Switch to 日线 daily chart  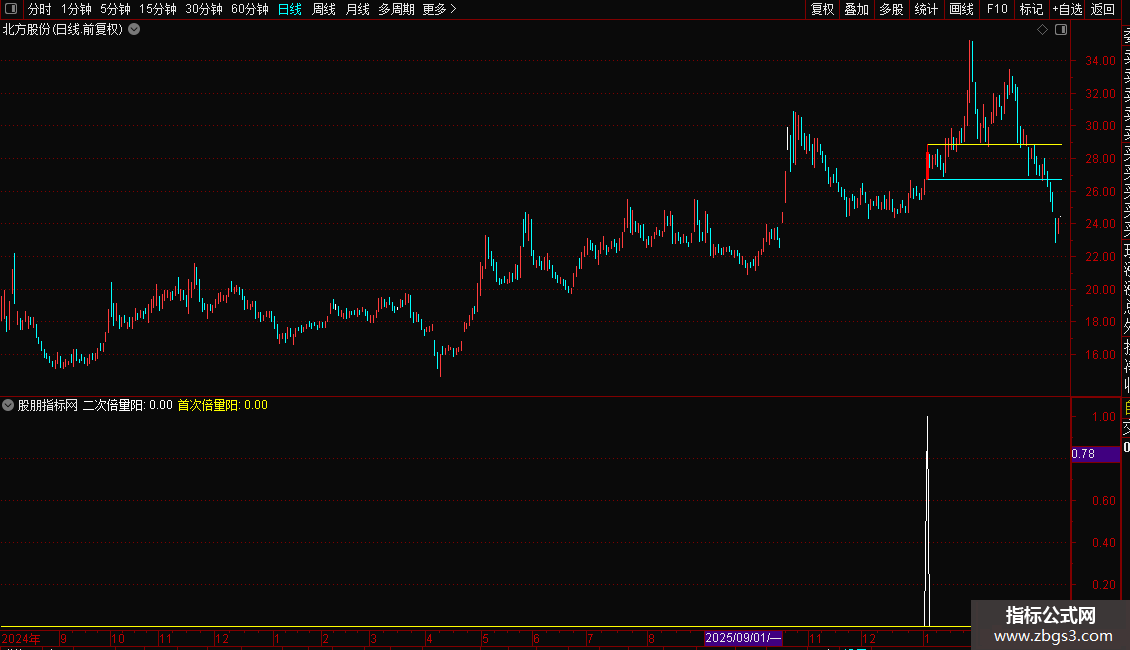(290, 9)
